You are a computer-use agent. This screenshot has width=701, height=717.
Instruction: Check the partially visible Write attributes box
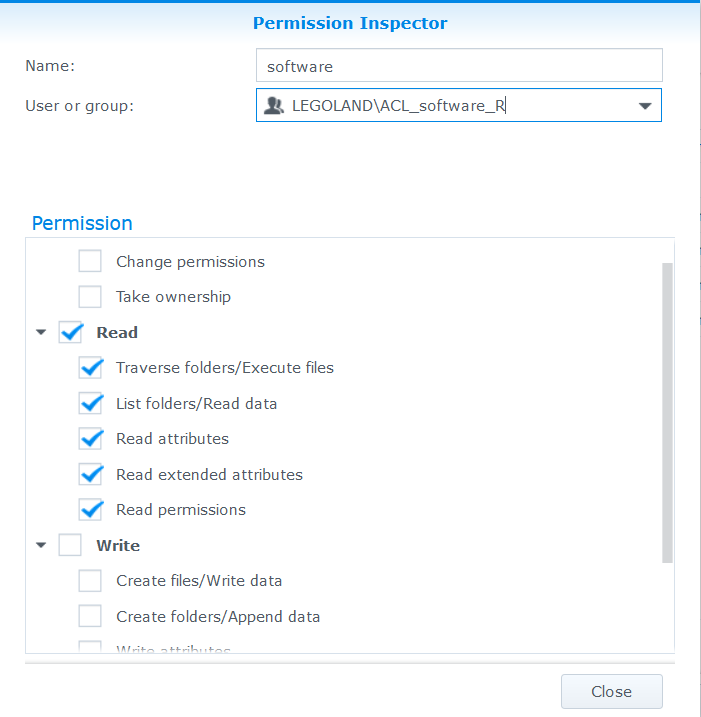click(90, 648)
